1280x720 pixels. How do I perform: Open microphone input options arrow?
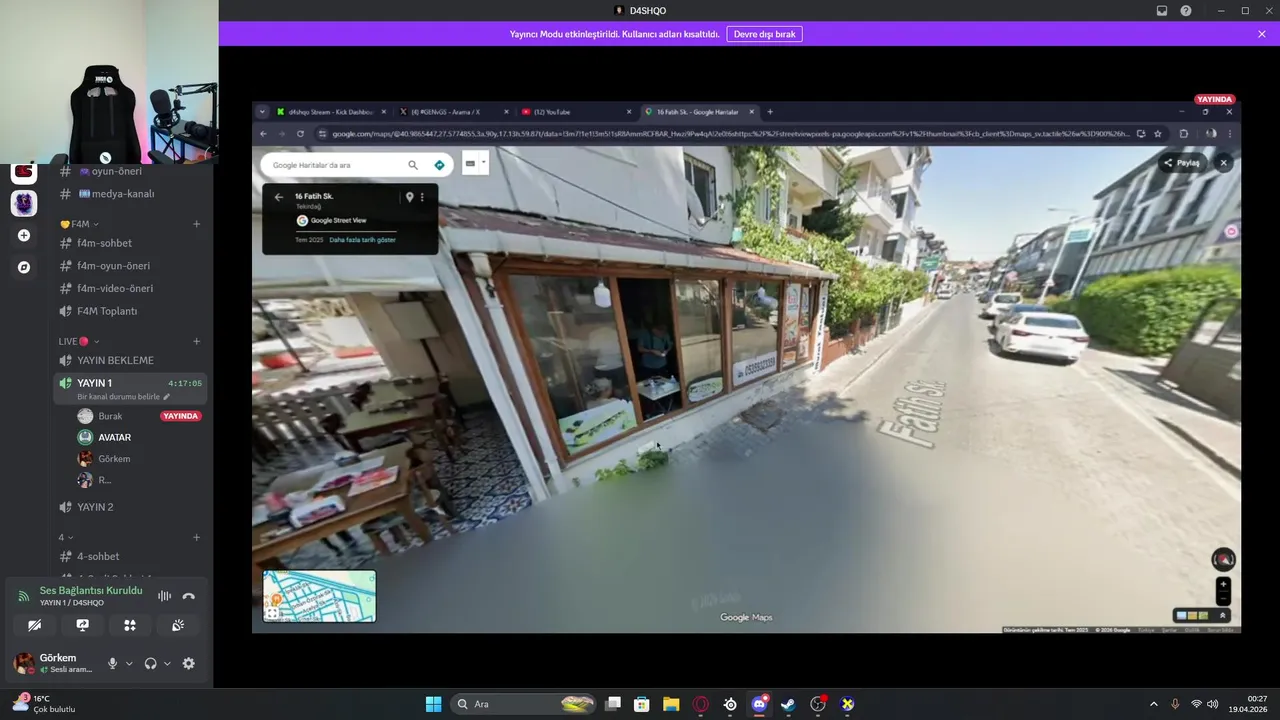[x=129, y=663]
